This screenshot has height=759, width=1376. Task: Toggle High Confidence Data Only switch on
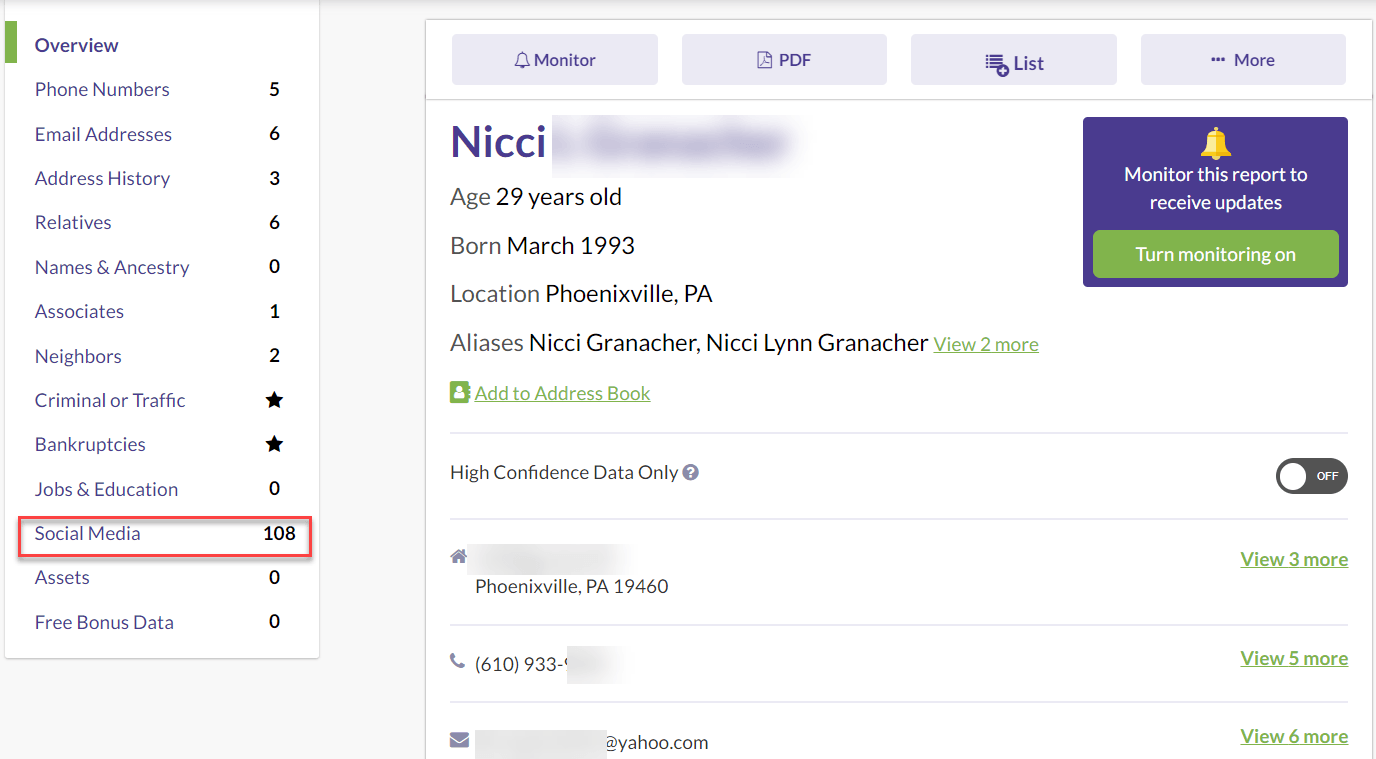(x=1311, y=476)
